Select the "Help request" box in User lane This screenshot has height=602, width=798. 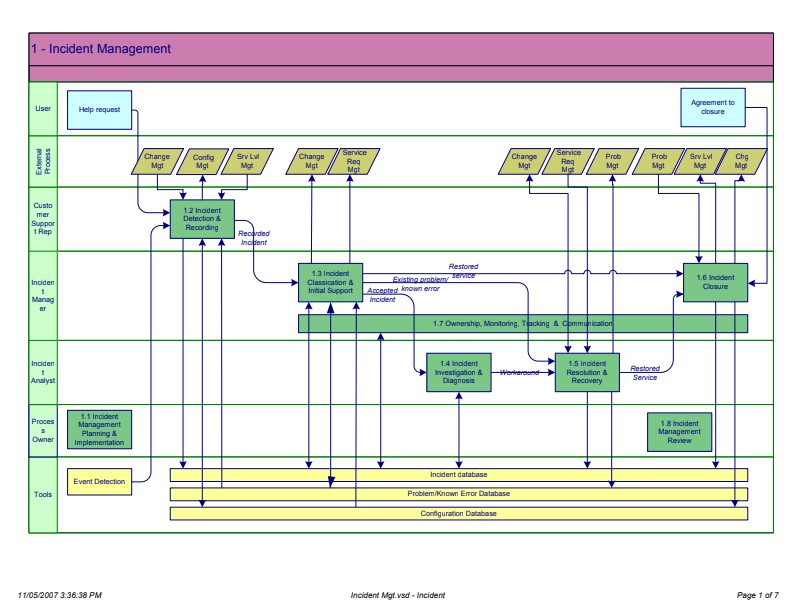click(x=99, y=110)
